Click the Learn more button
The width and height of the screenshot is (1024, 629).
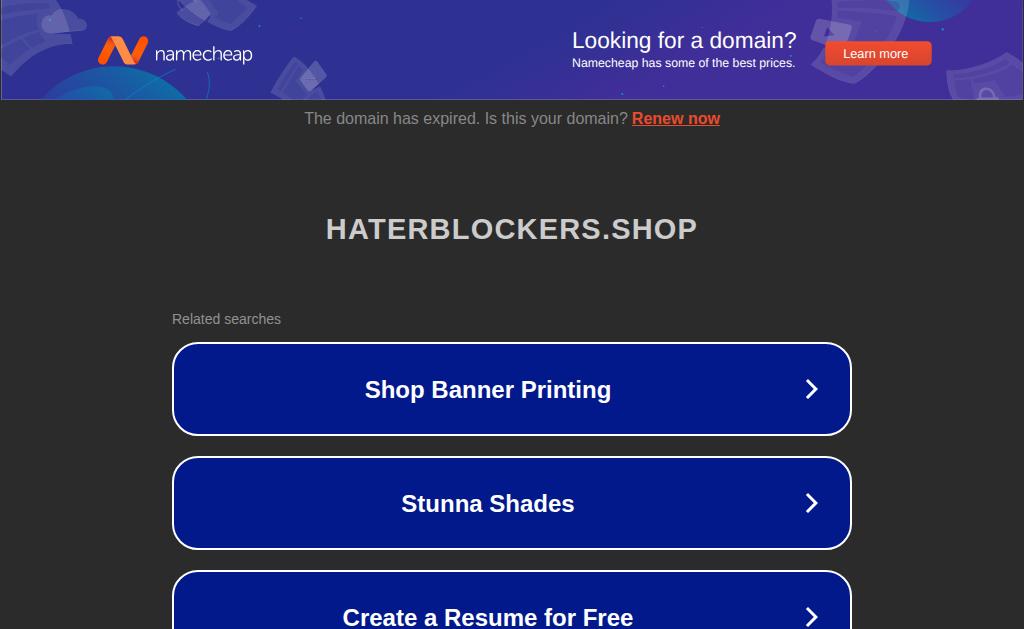(878, 54)
